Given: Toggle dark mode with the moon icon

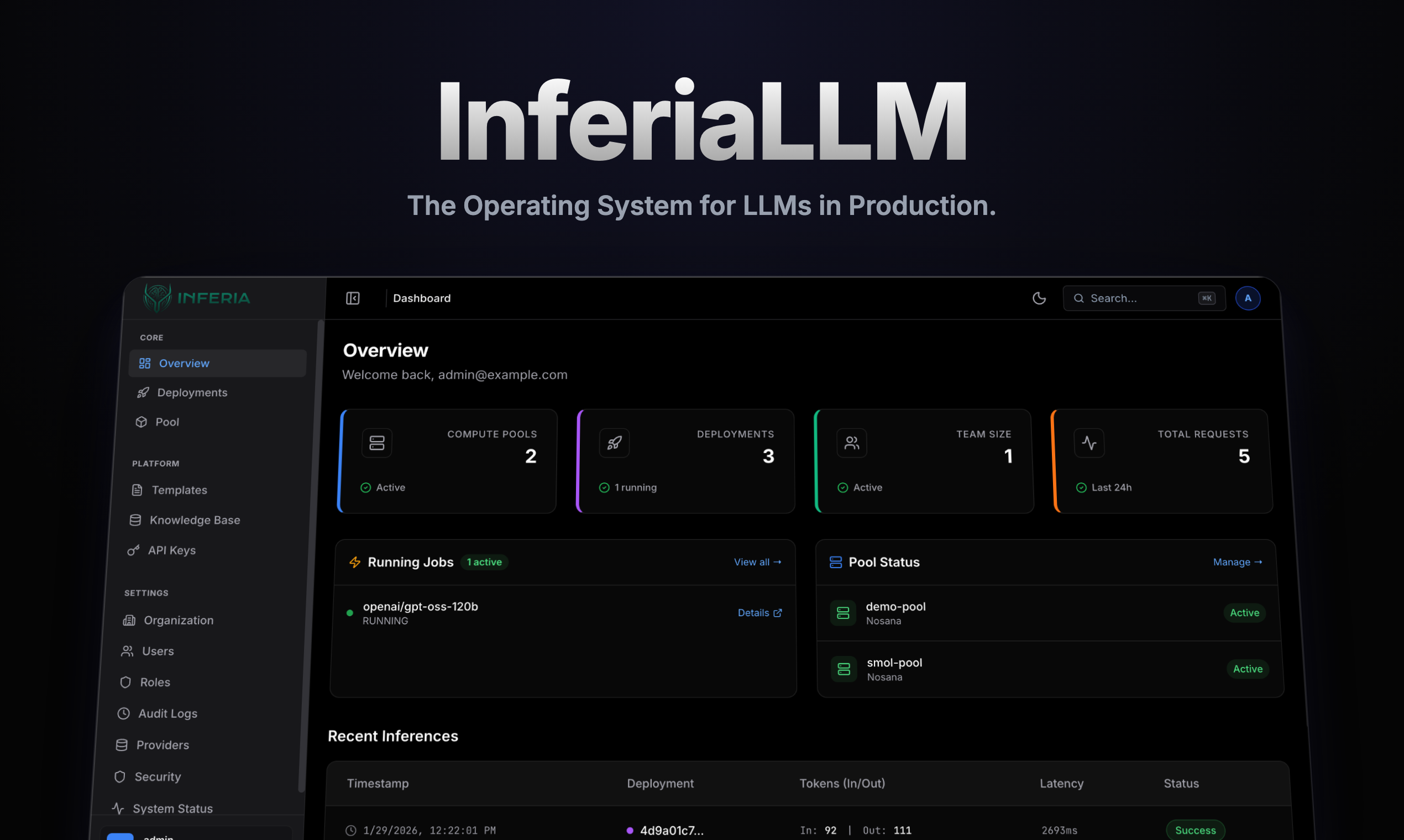Looking at the screenshot, I should click(x=1039, y=298).
